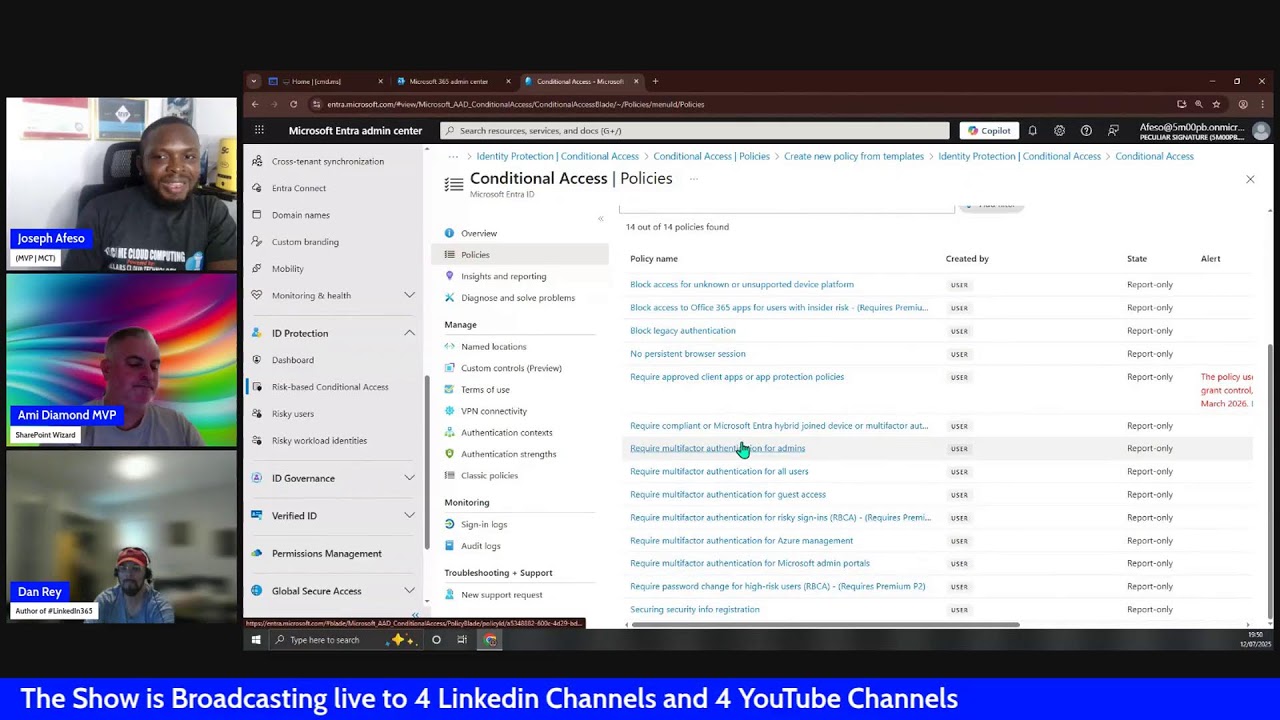Screen dimensions: 1280x720
Task: Open Risky workload identities
Action: tap(319, 441)
